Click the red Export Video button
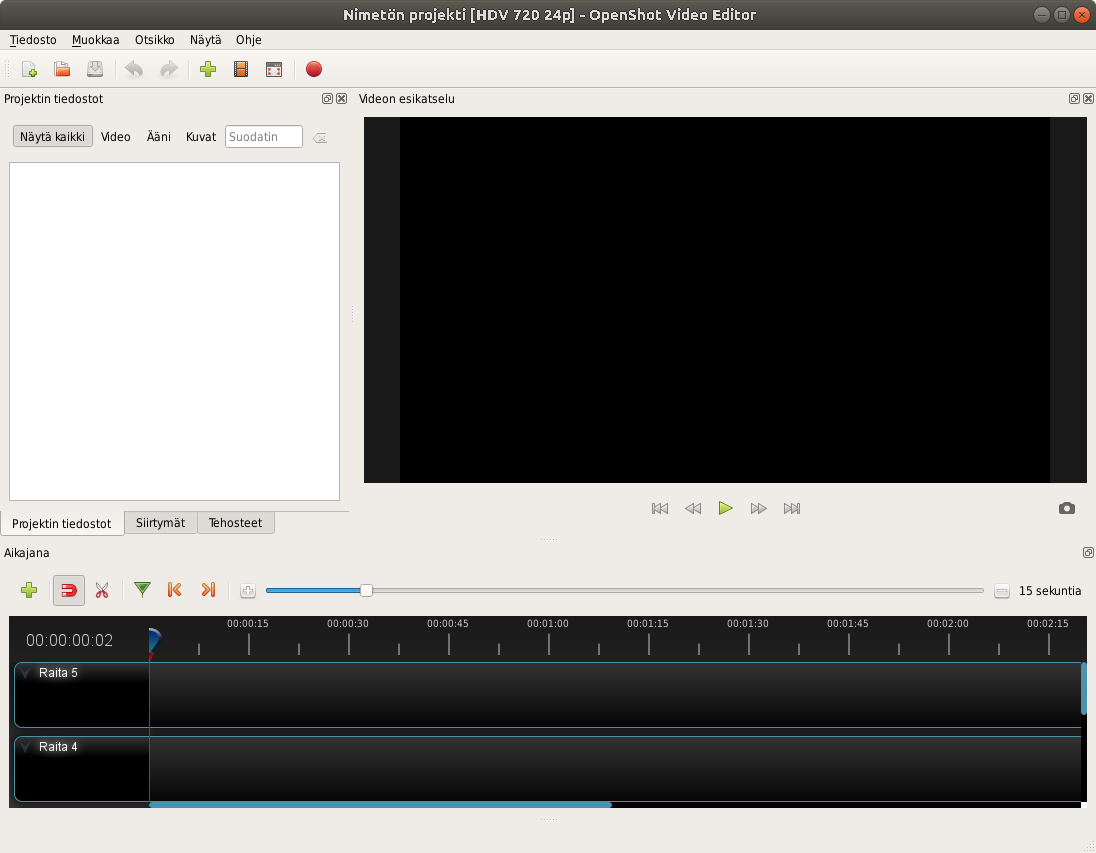 pos(314,69)
